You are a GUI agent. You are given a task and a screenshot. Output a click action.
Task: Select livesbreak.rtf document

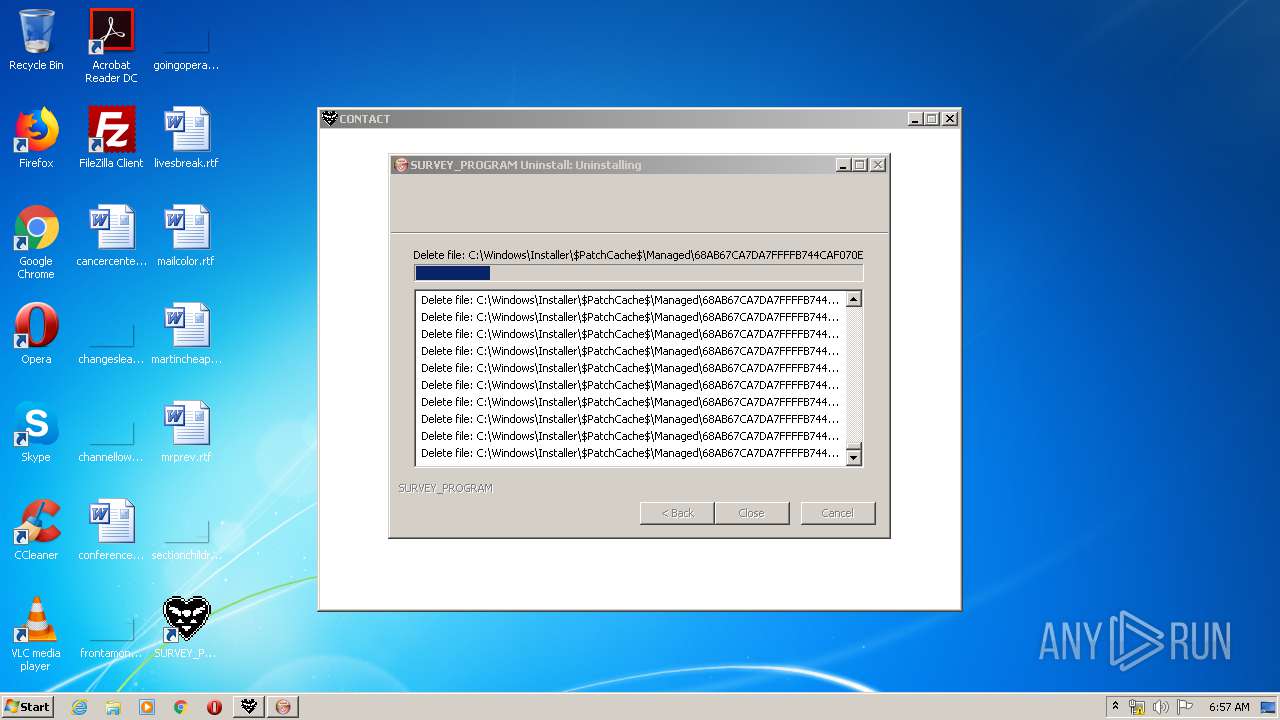point(186,138)
